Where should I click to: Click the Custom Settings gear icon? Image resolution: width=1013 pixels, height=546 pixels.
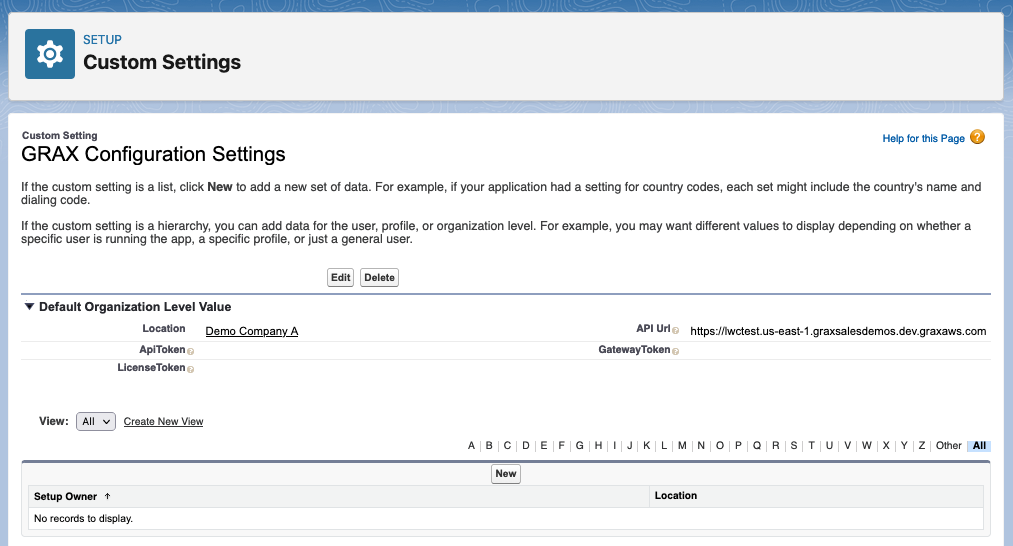click(x=50, y=54)
